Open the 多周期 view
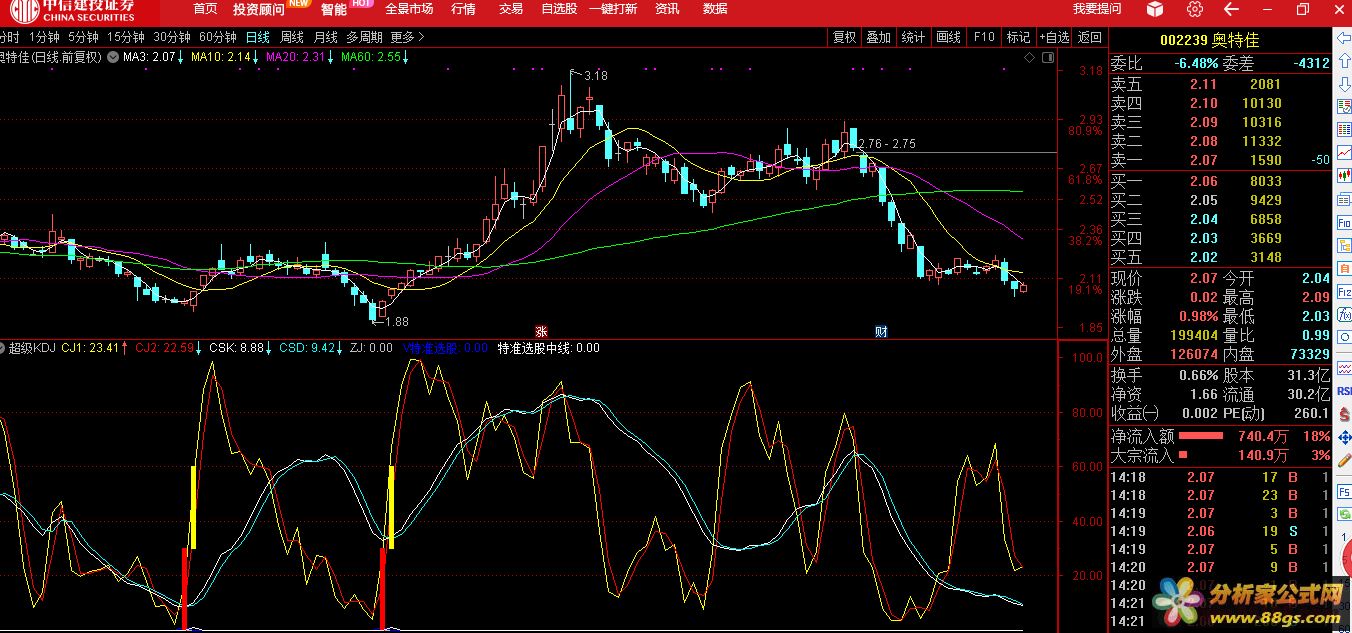 pyautogui.click(x=364, y=37)
